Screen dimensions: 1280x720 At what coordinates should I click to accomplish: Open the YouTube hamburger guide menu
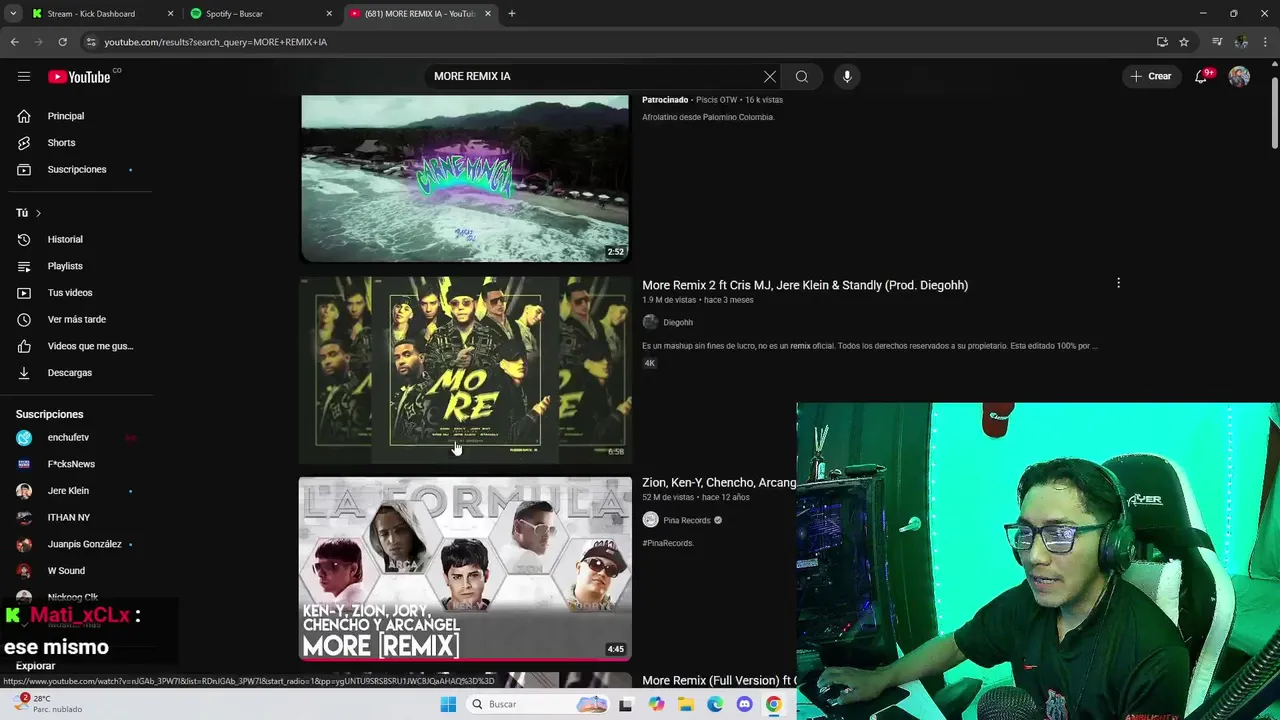click(24, 76)
